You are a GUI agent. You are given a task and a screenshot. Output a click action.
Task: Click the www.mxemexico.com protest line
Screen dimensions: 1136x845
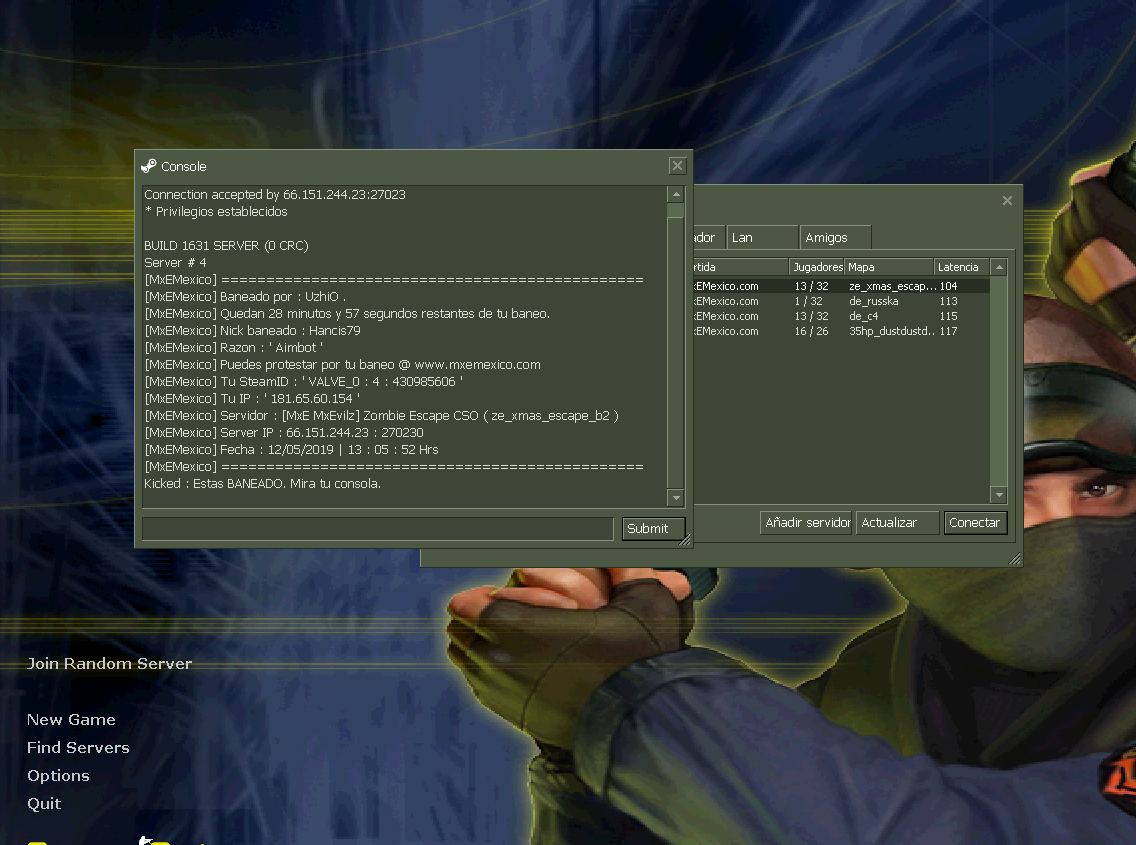coord(343,365)
